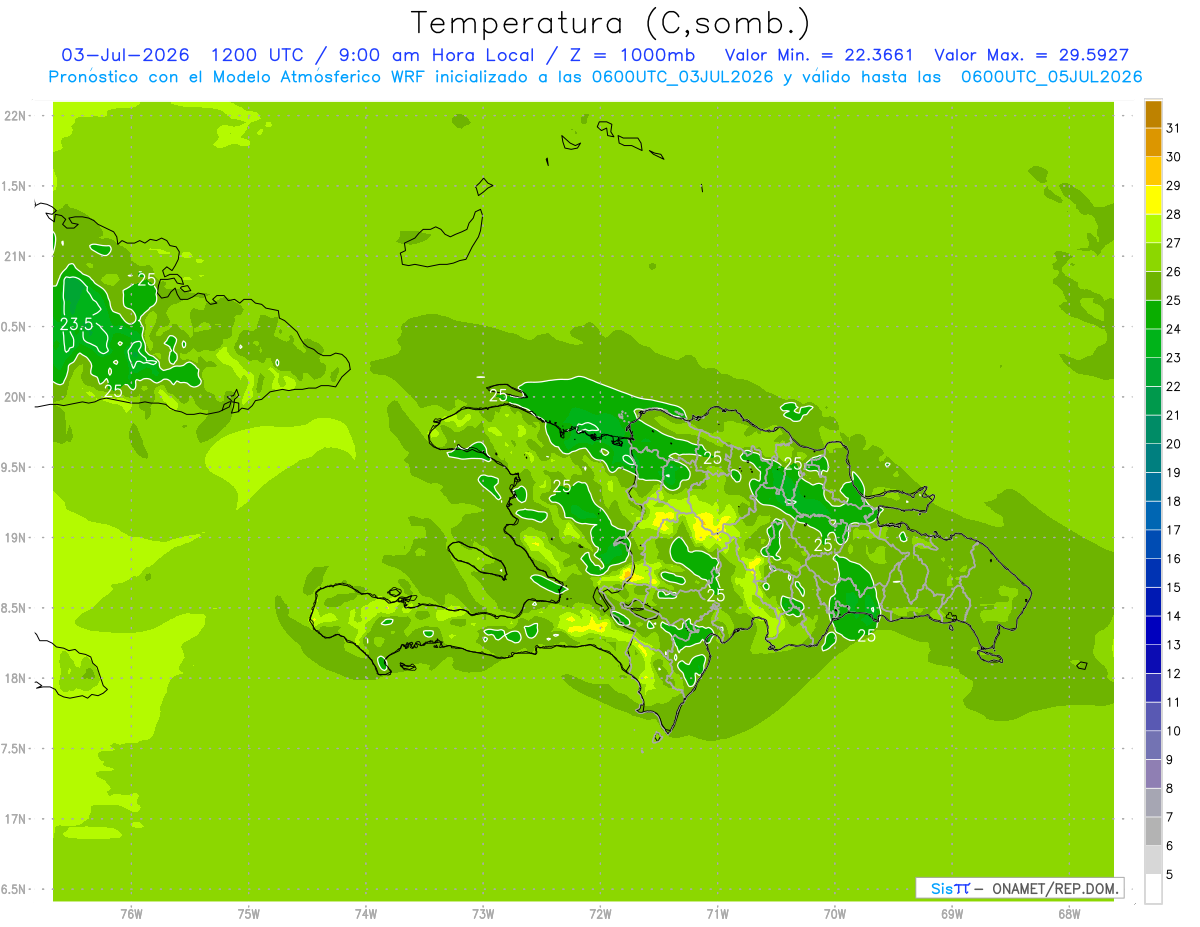Click the 22N latitude axis label
1200x927 pixels.
[x=16, y=116]
